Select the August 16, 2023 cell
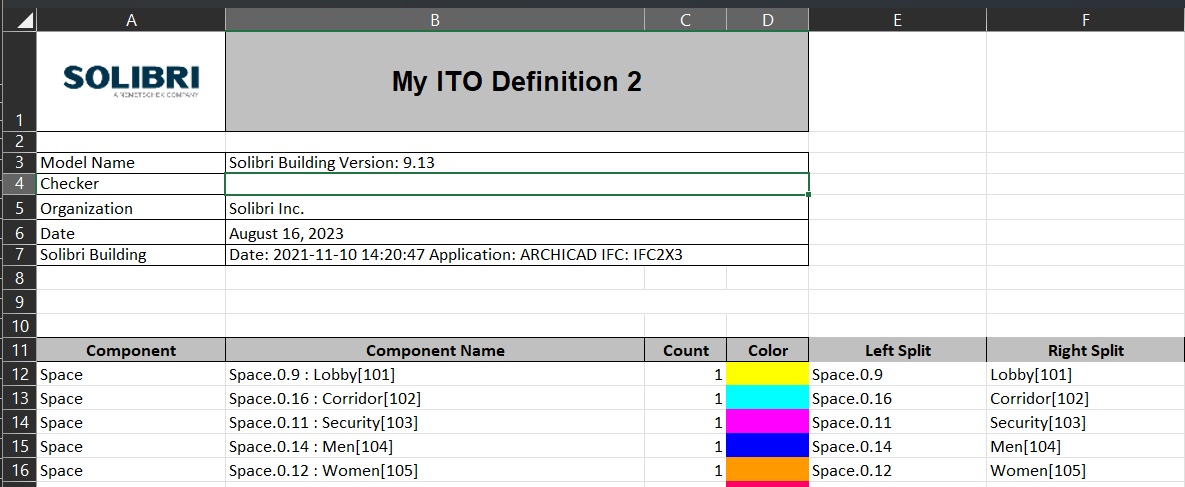Viewport: 1185px width, 487px height. pos(517,233)
